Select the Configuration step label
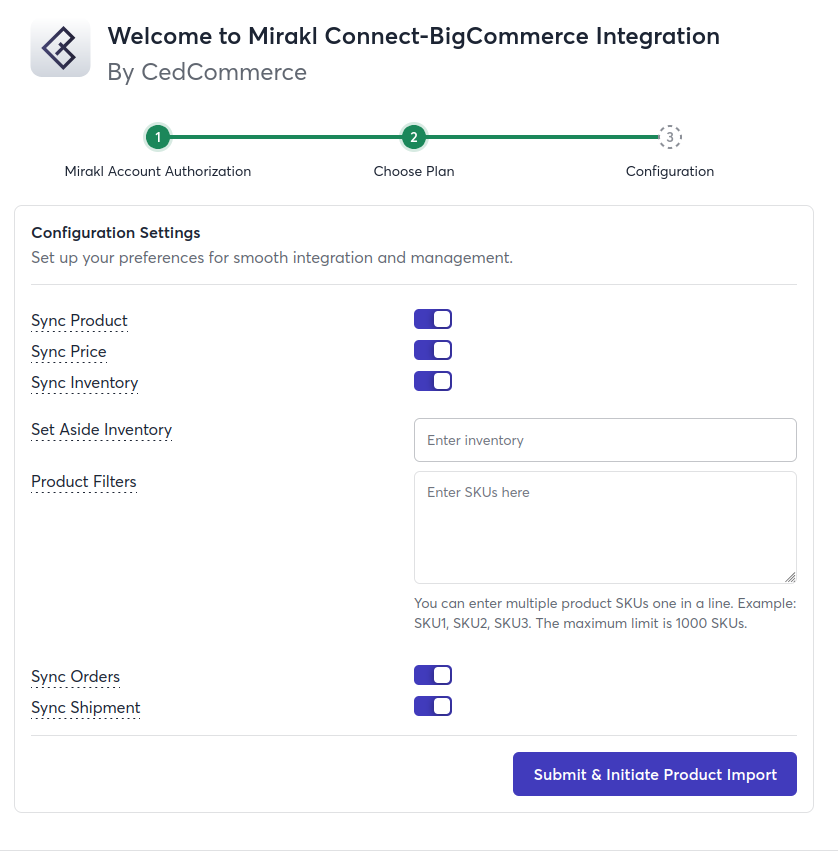The height and width of the screenshot is (863, 838). [670, 172]
